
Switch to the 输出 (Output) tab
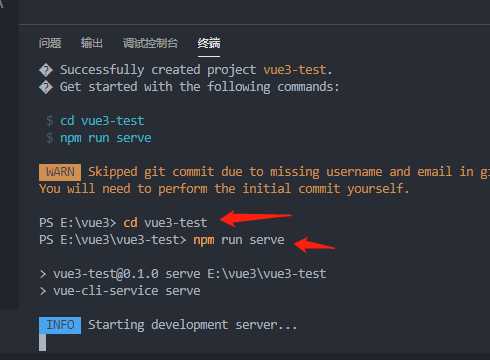coord(92,43)
